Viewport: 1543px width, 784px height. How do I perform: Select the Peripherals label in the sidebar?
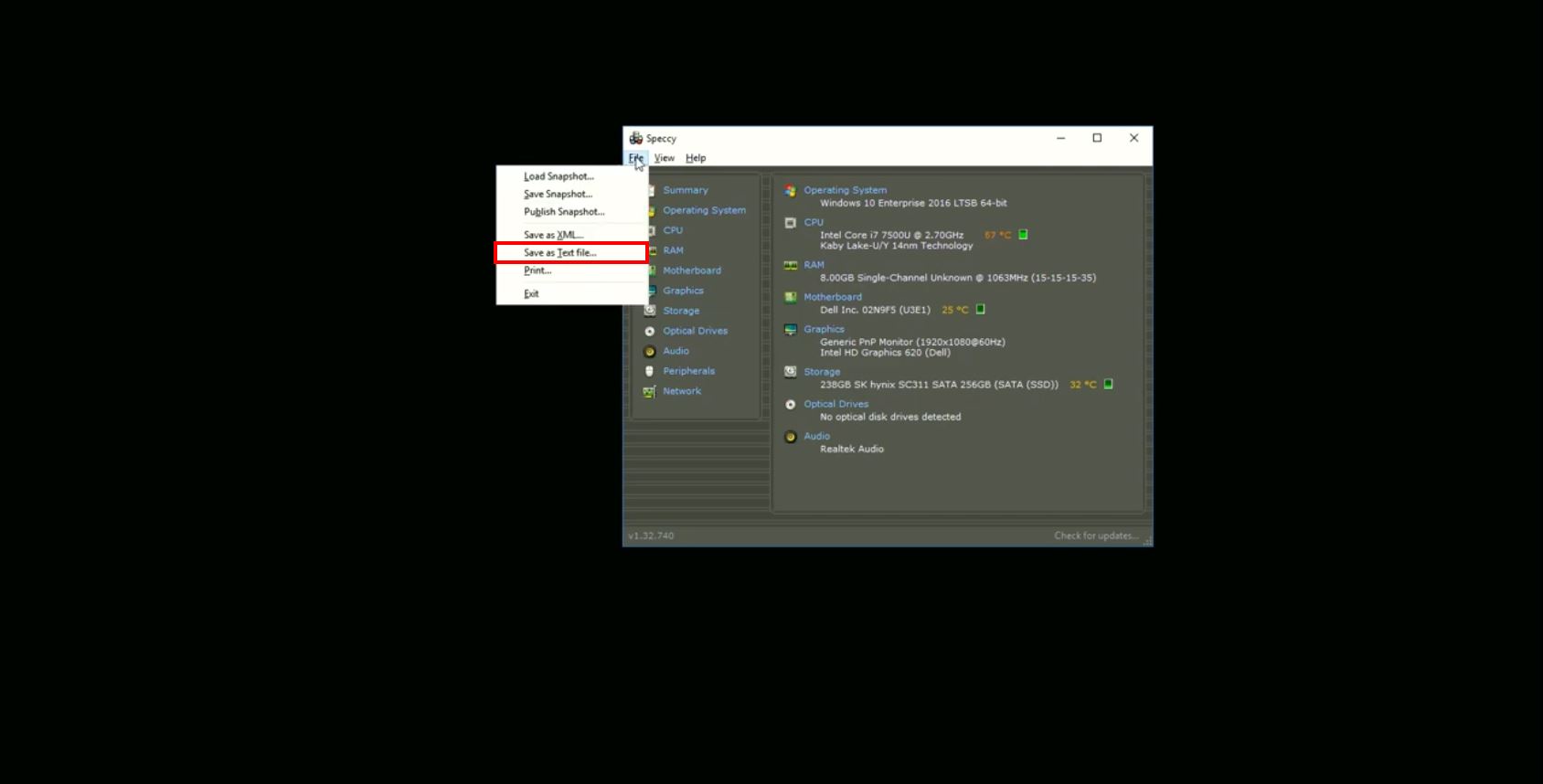(x=689, y=371)
